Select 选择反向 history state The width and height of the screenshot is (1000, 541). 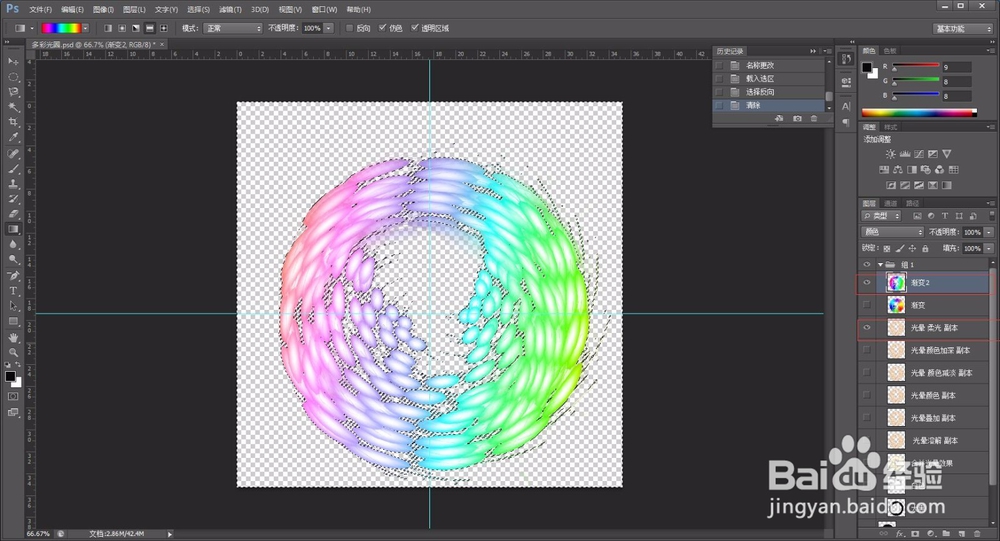click(x=769, y=92)
